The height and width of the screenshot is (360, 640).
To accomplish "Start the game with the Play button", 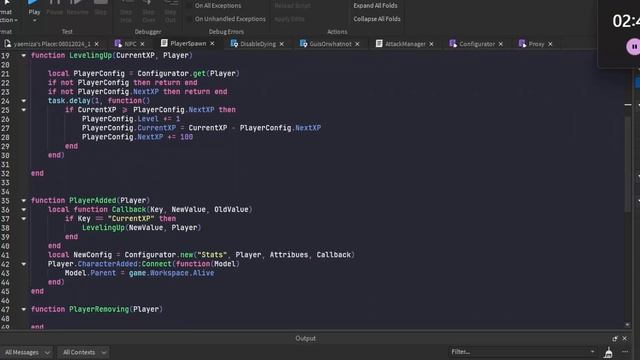I will 34,7.
